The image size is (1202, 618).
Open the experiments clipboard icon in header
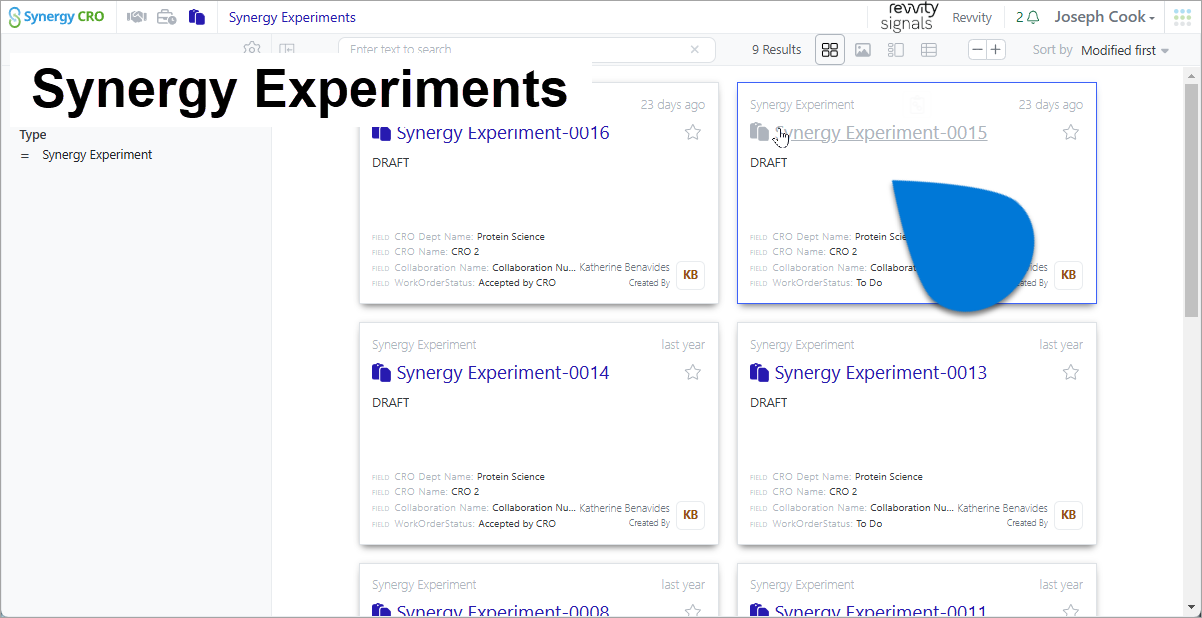[x=197, y=17]
